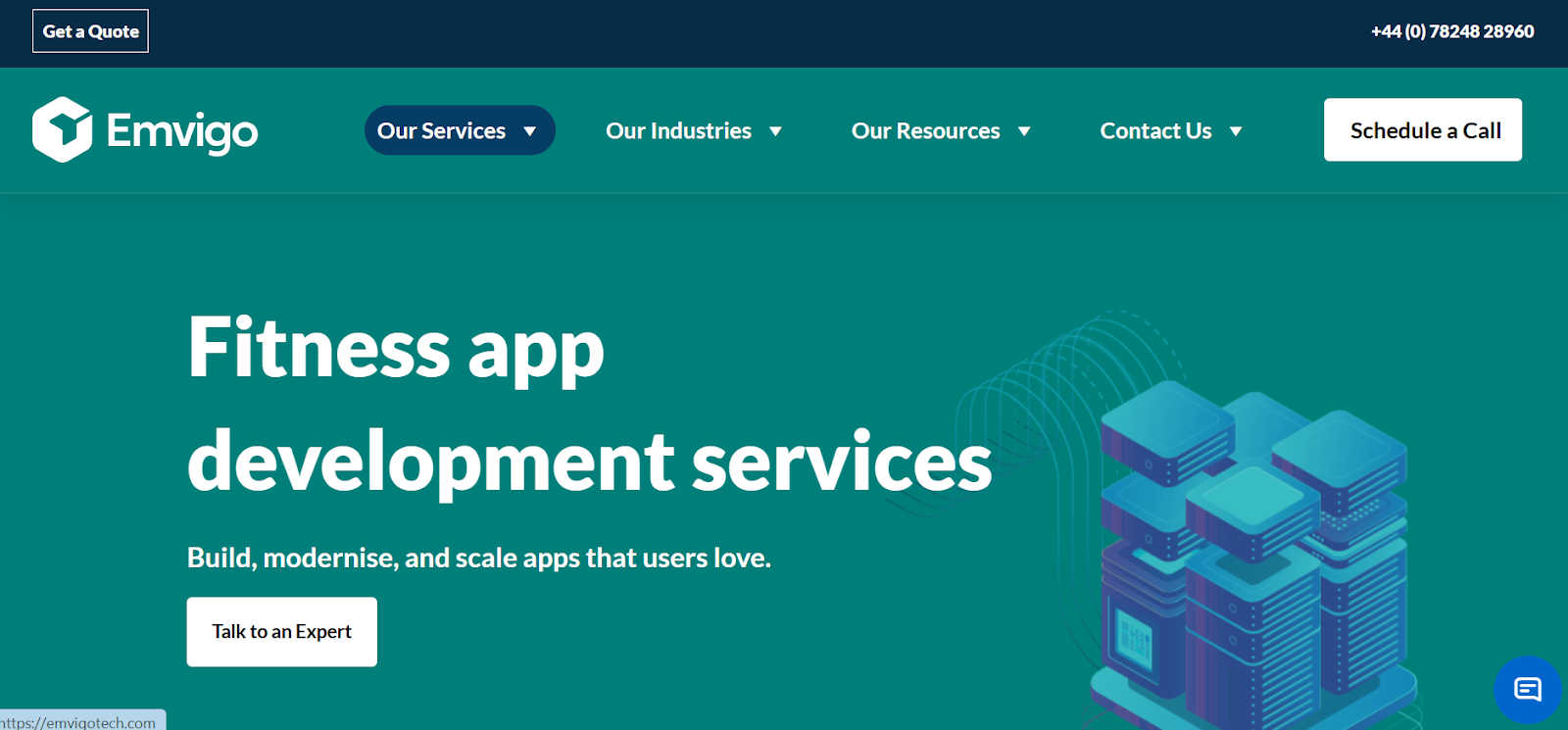The height and width of the screenshot is (730, 1568).
Task: Click the Talk to an Expert button
Action: click(x=282, y=632)
